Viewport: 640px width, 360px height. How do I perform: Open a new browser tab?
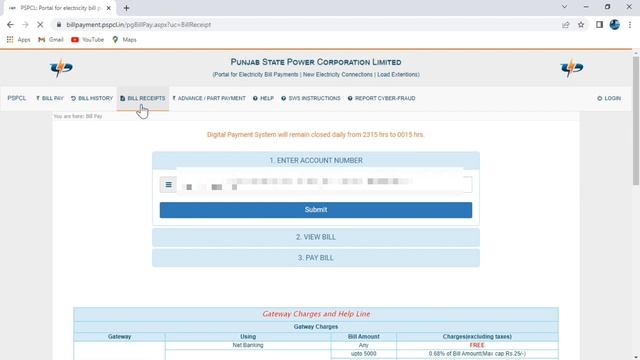(x=127, y=8)
